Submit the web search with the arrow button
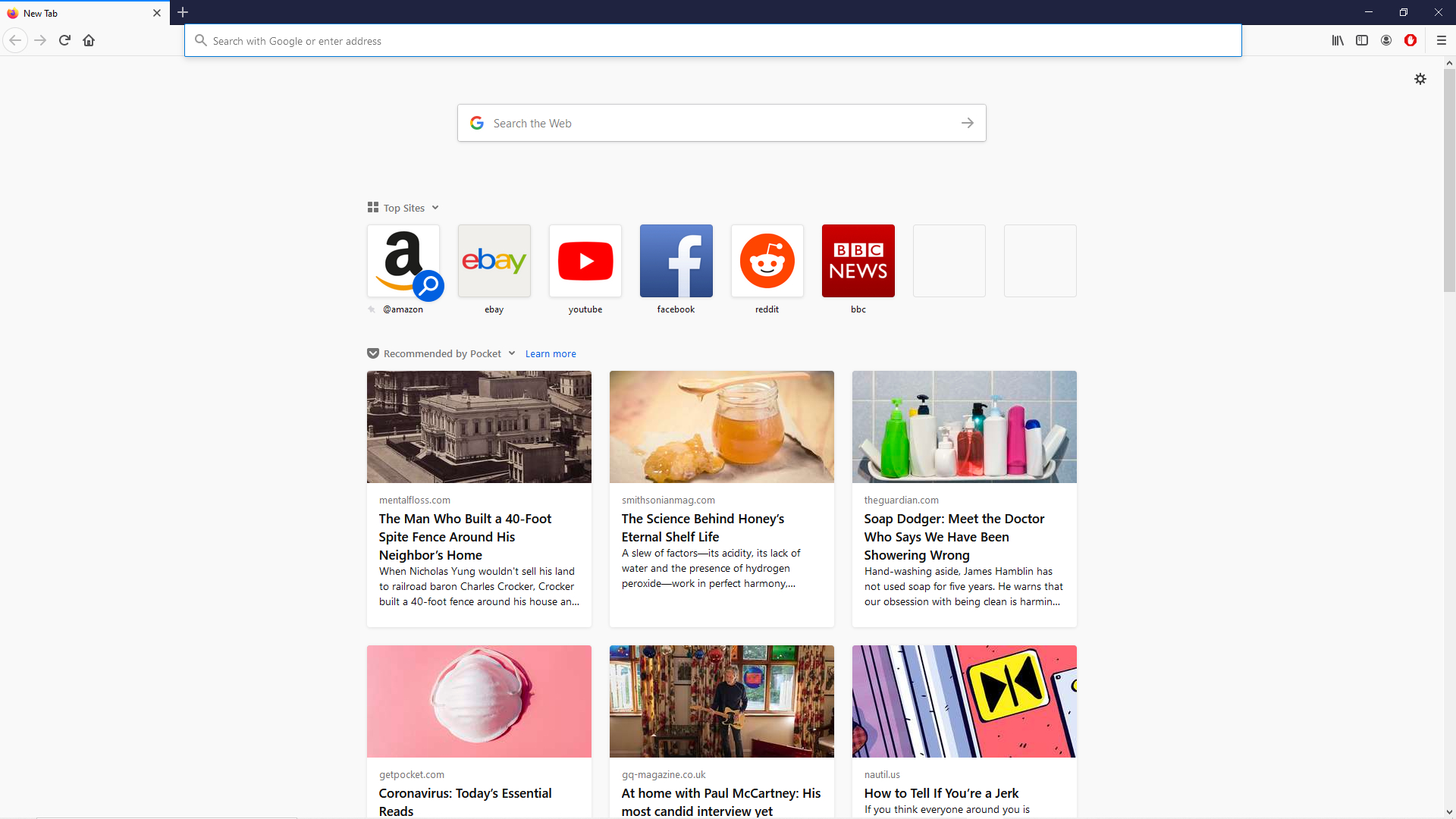 click(x=968, y=122)
